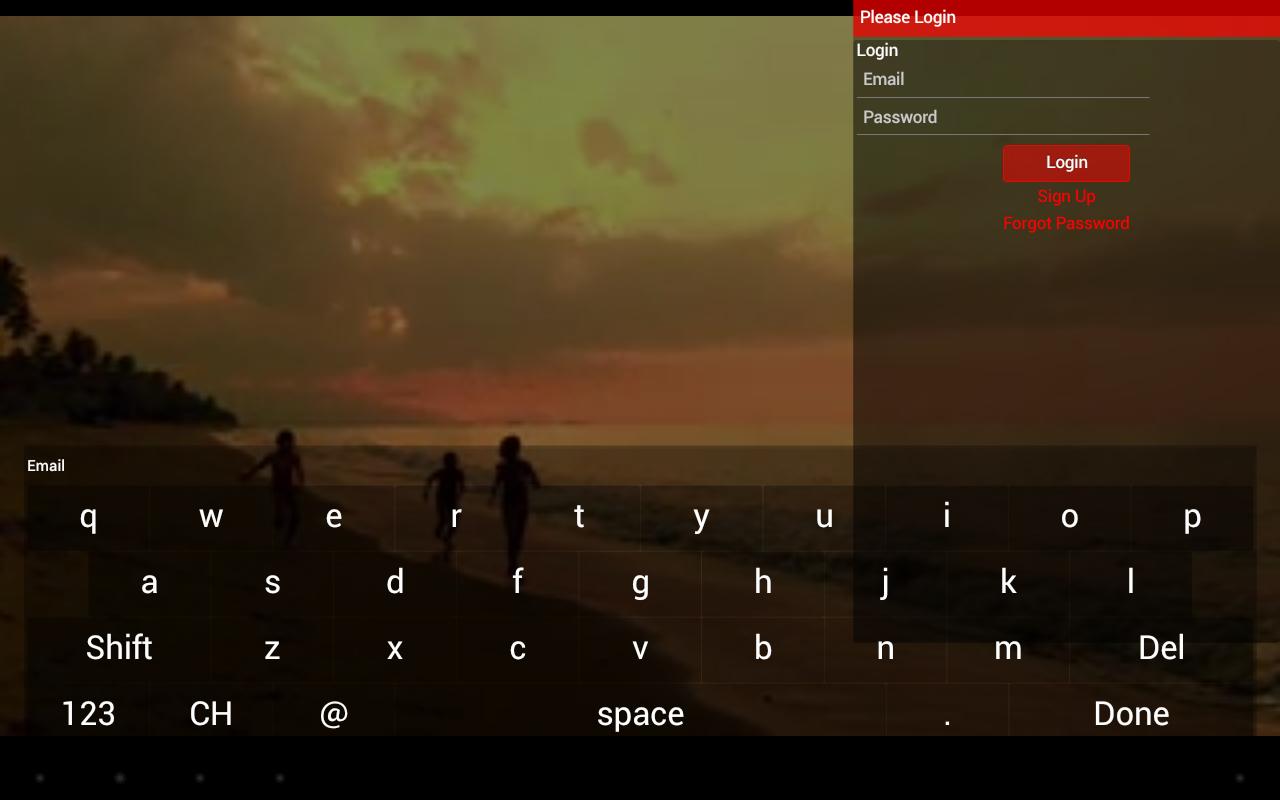Tap the v key on the keyboard
Viewport: 1280px width, 800px height.
pos(640,648)
